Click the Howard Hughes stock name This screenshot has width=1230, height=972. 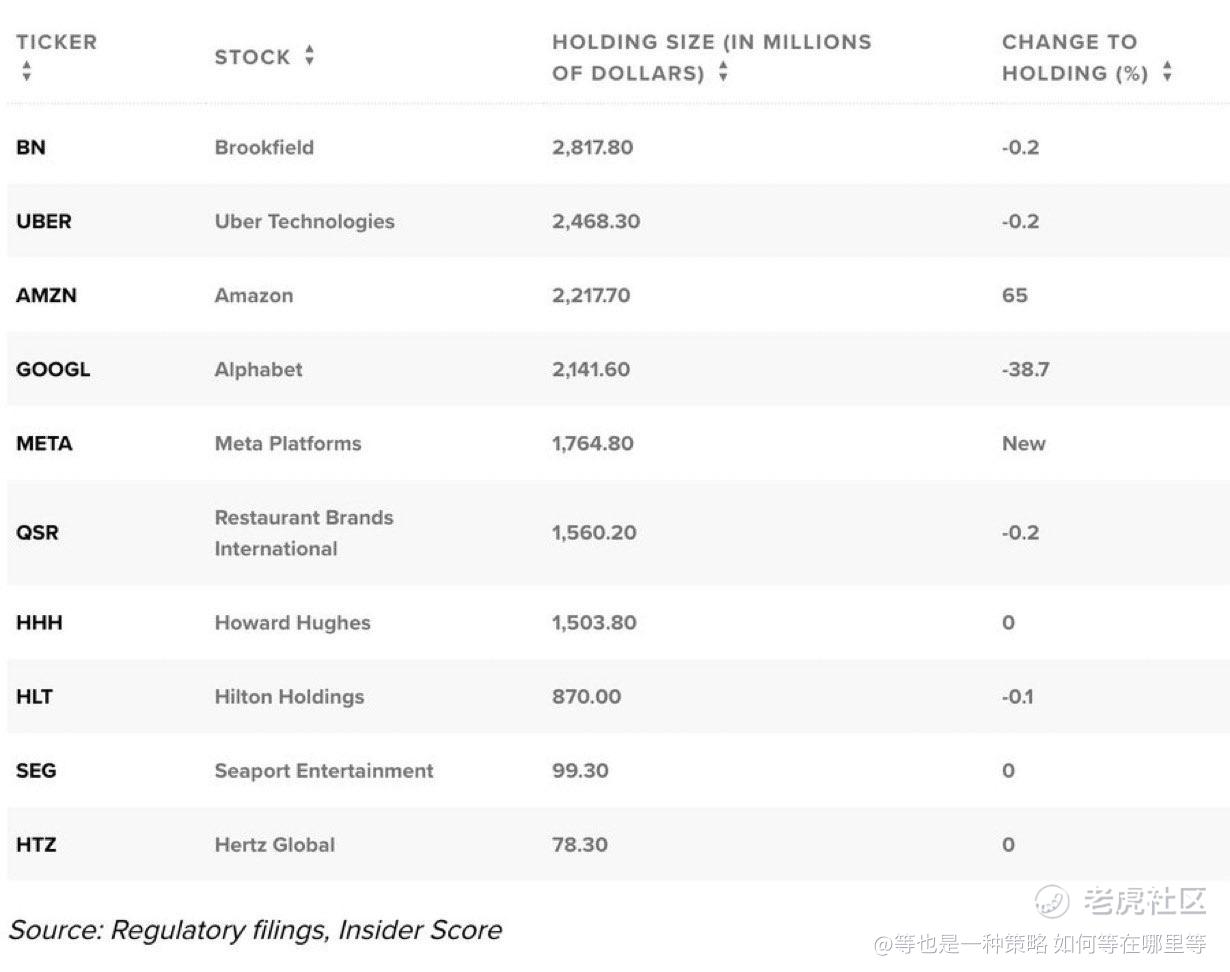pyautogui.click(x=292, y=622)
